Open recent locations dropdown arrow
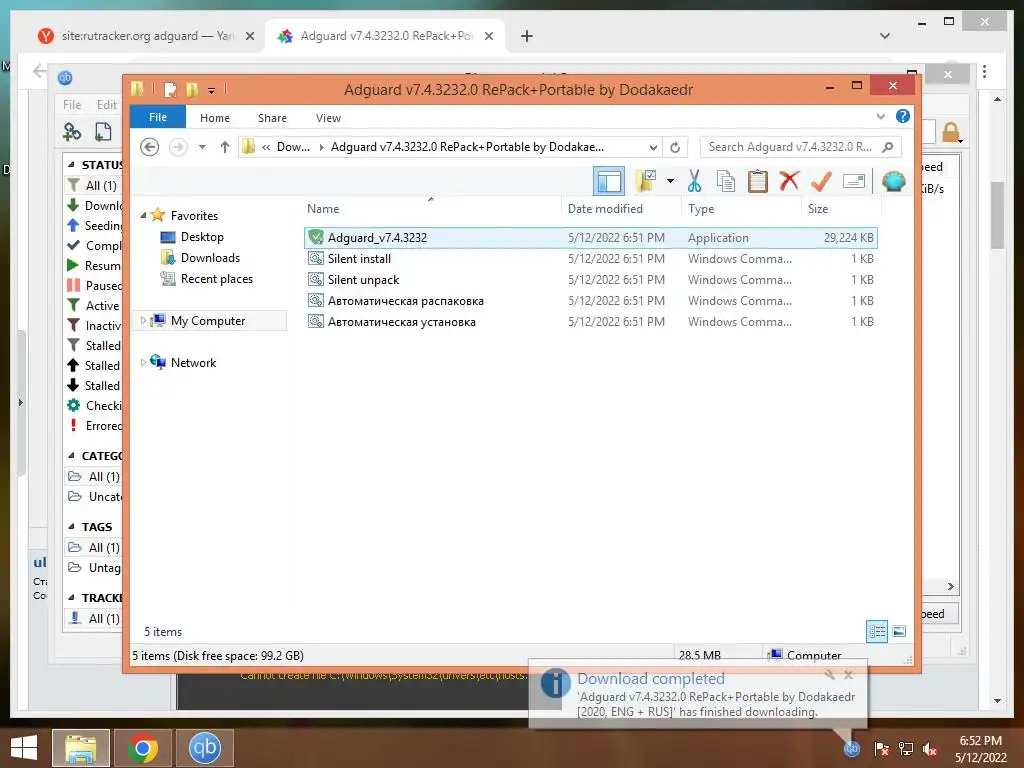The width and height of the screenshot is (1024, 768). 202,147
